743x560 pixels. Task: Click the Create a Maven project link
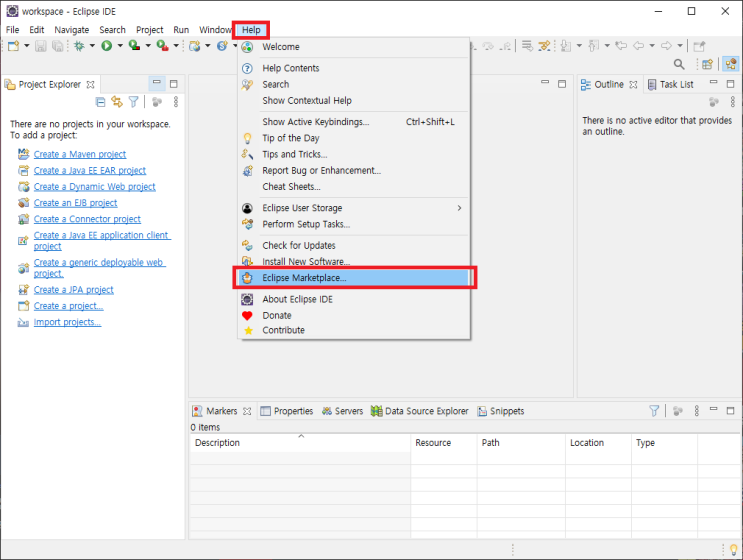(80, 154)
